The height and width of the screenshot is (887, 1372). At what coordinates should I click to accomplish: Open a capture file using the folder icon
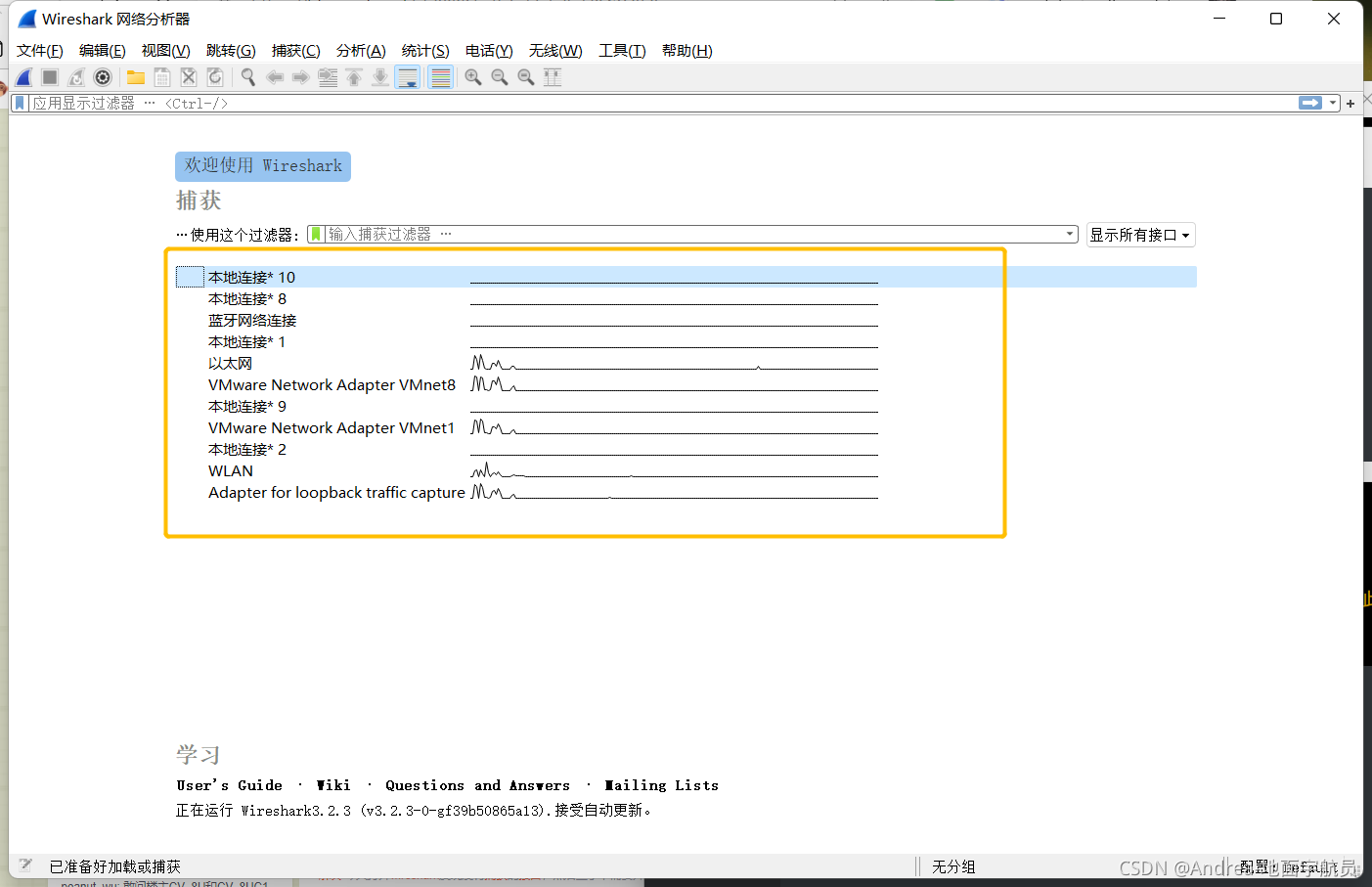coord(136,77)
